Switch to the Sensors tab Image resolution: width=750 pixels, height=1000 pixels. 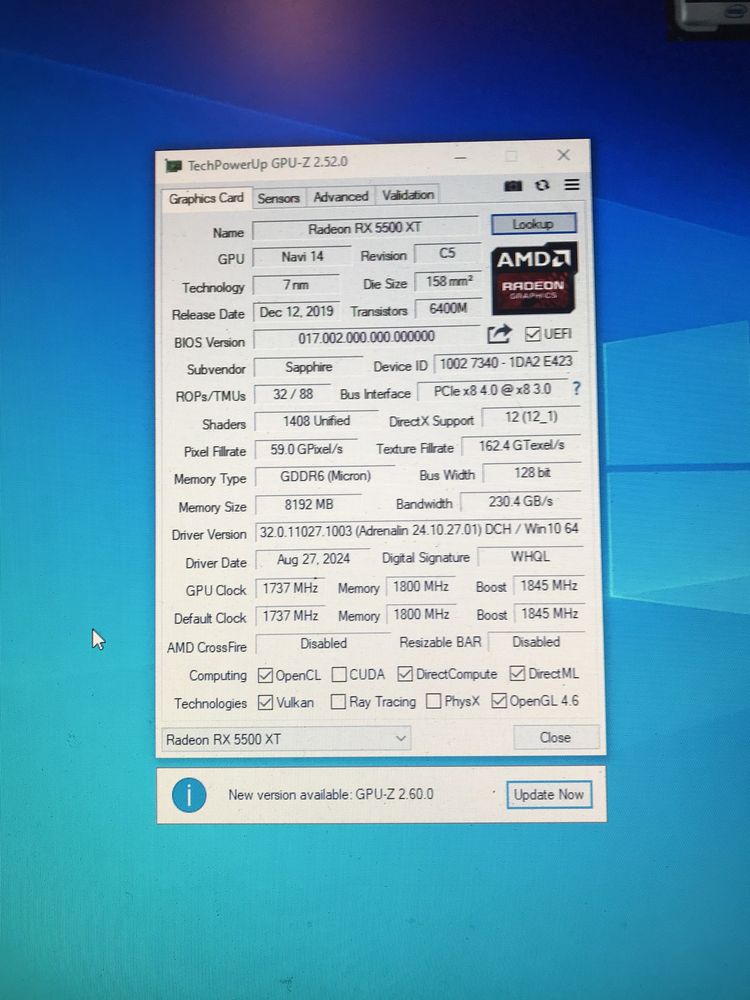279,198
